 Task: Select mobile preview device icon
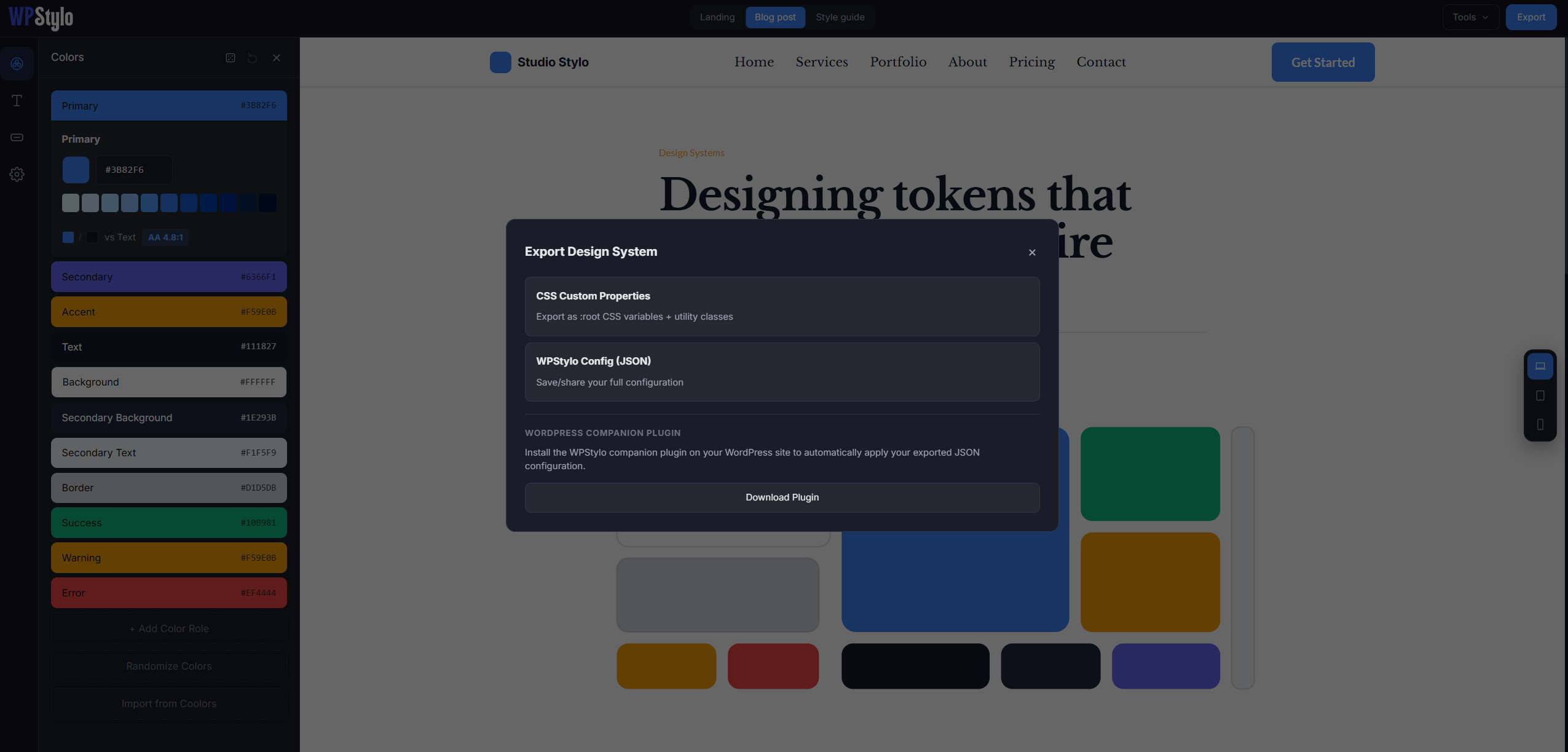[x=1540, y=424]
